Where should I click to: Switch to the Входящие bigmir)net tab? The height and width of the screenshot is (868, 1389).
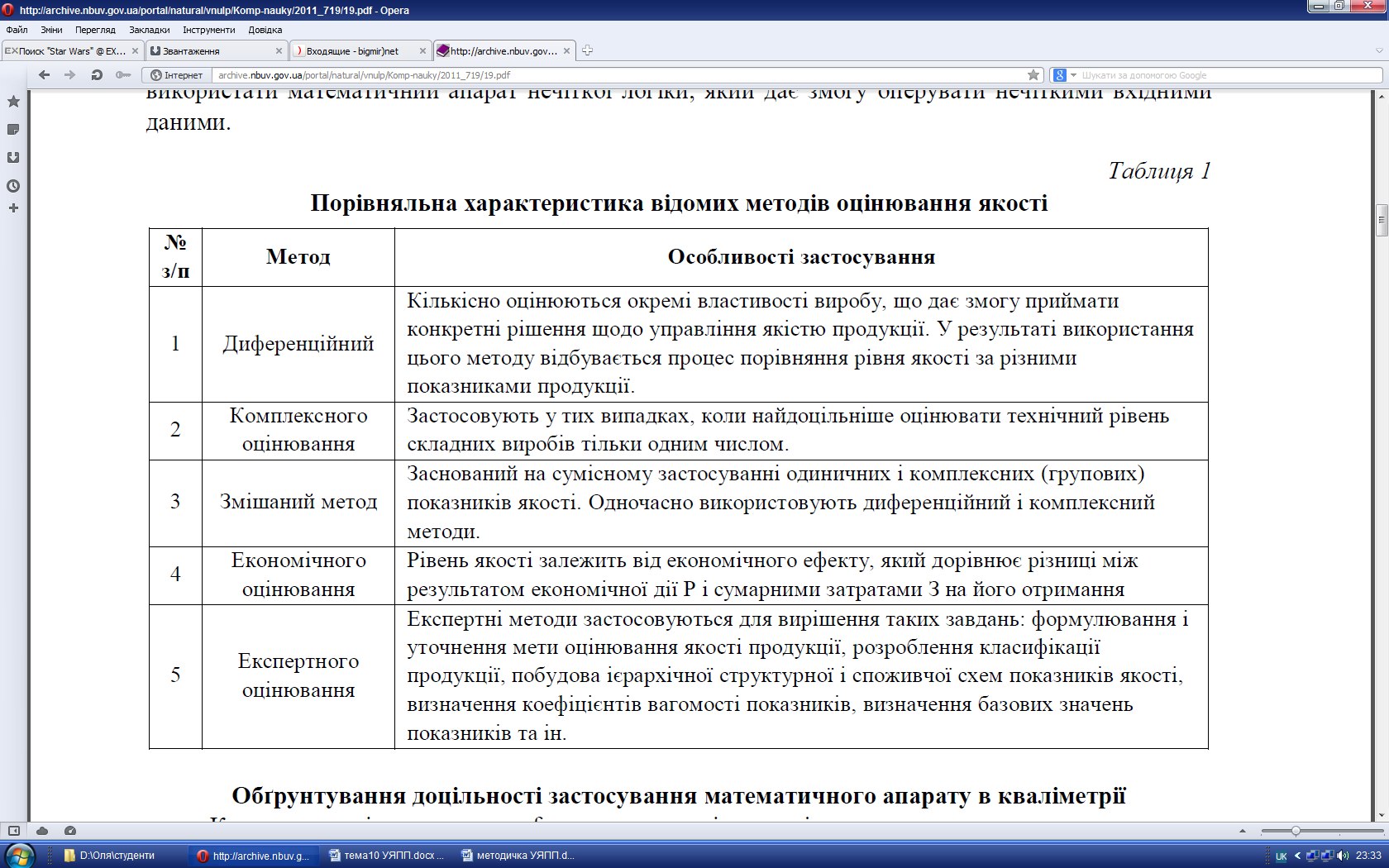[x=360, y=50]
